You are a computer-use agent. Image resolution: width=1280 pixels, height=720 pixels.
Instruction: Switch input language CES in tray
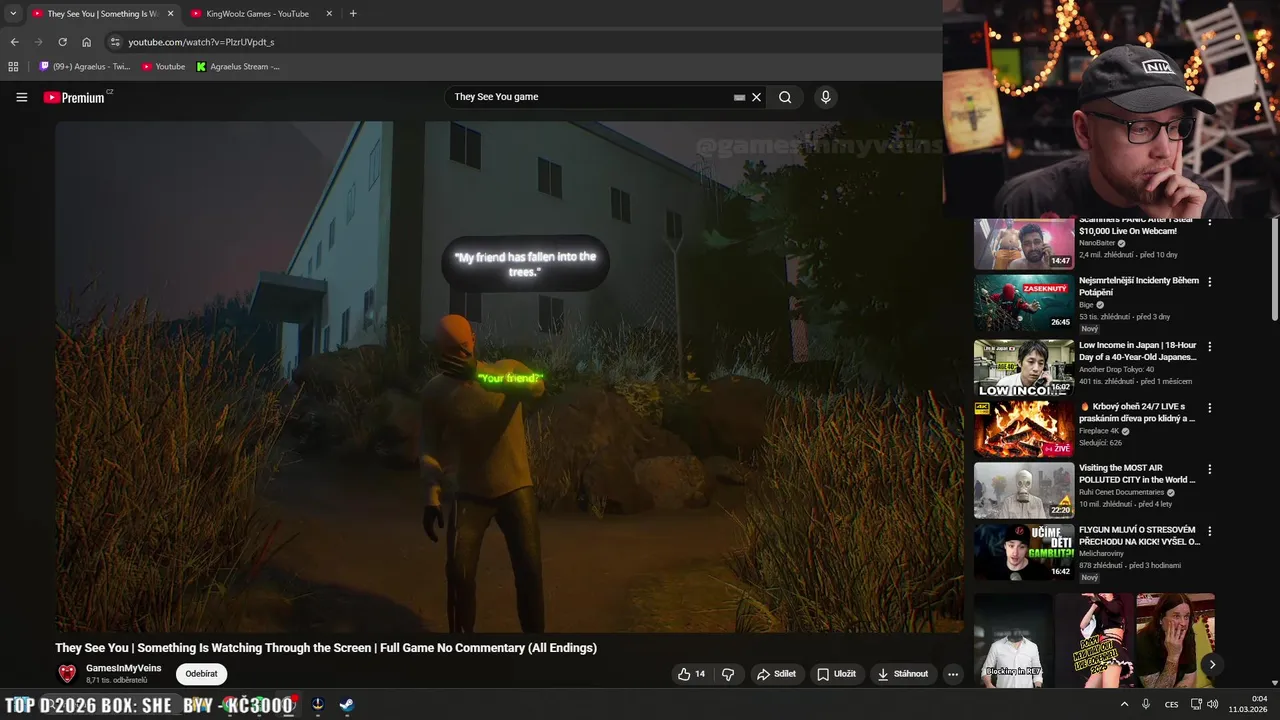coord(1171,704)
